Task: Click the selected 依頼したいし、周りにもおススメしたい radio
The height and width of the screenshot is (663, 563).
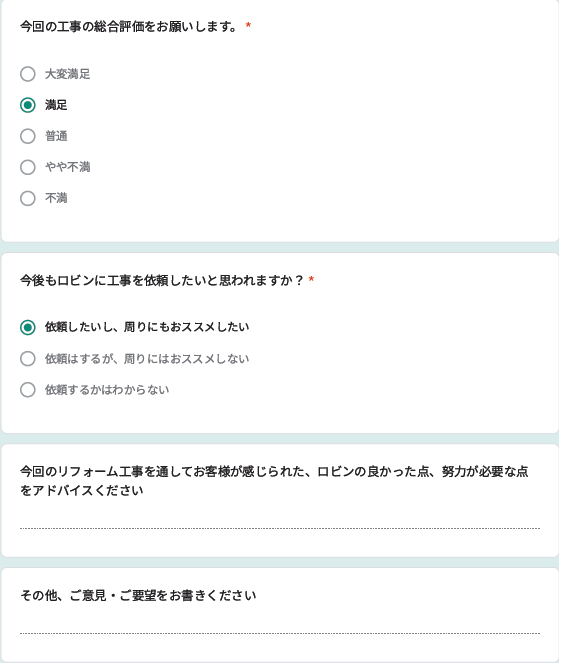Action: coord(28,327)
